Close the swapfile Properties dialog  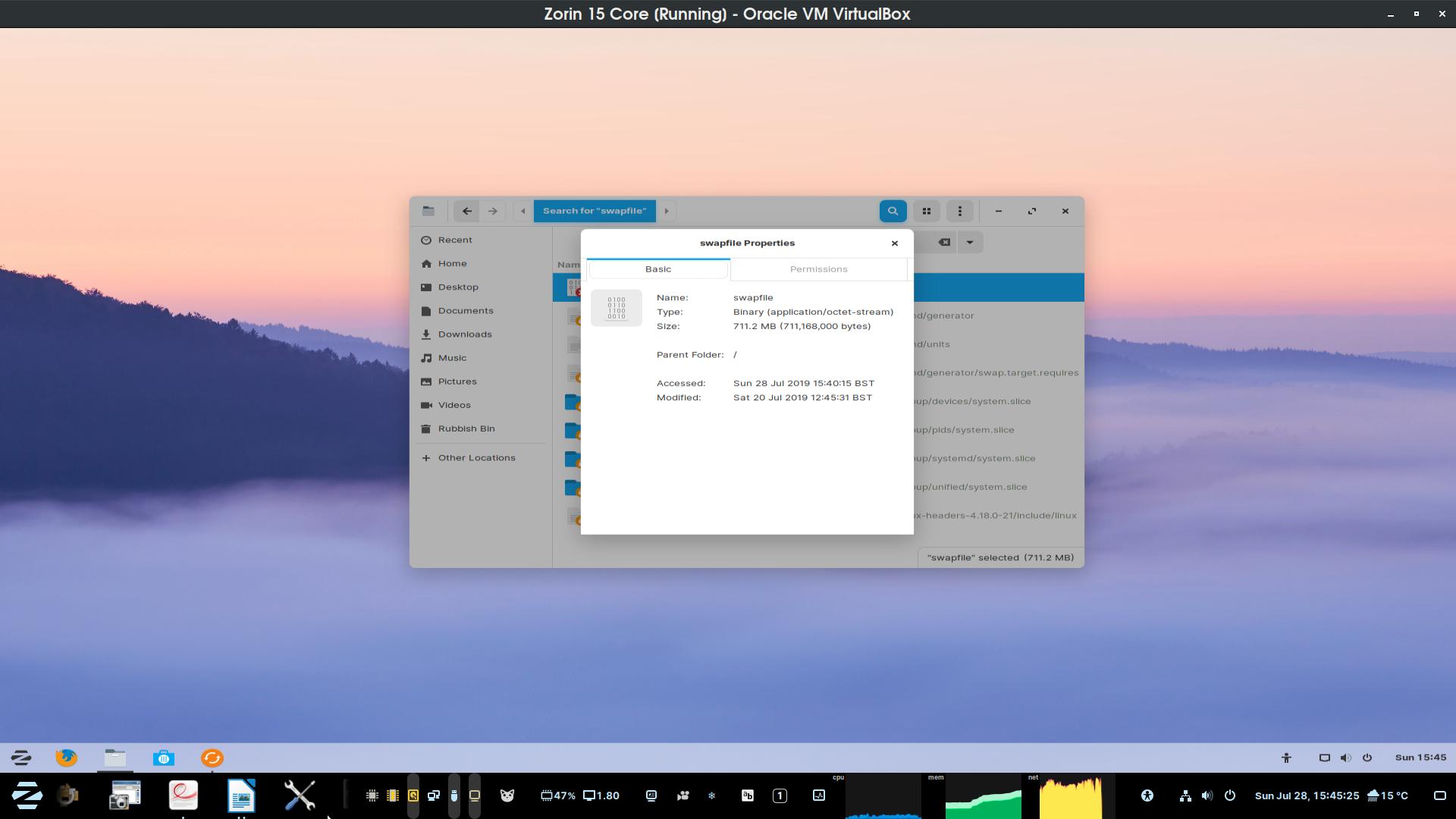point(894,243)
